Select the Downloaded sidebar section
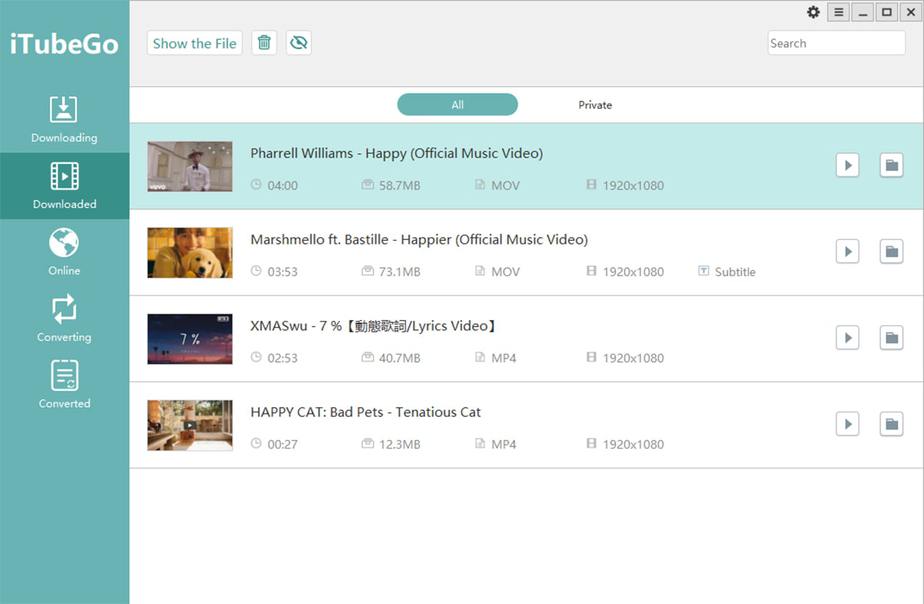This screenshot has width=924, height=604. coord(64,186)
